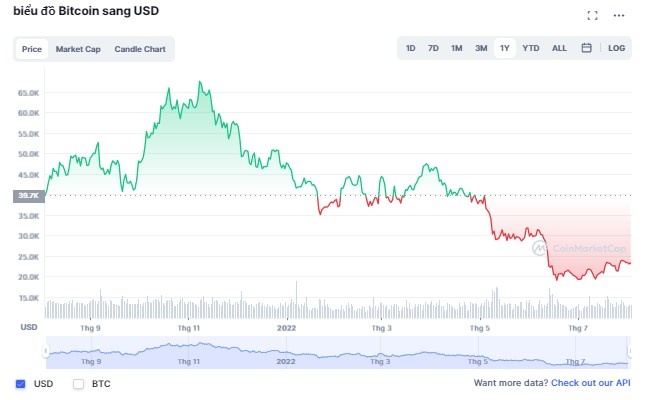645x400 pixels.
Task: Switch to the Market Cap tab
Action: [78, 49]
